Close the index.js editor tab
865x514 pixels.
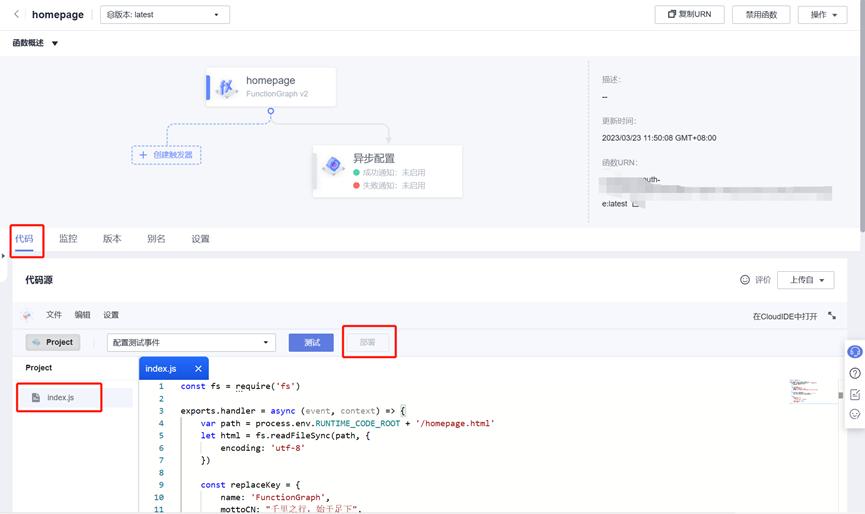coord(198,369)
